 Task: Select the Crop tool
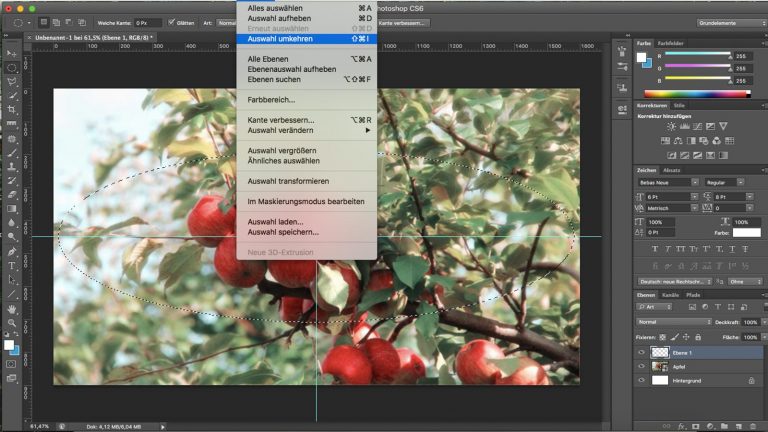12,109
